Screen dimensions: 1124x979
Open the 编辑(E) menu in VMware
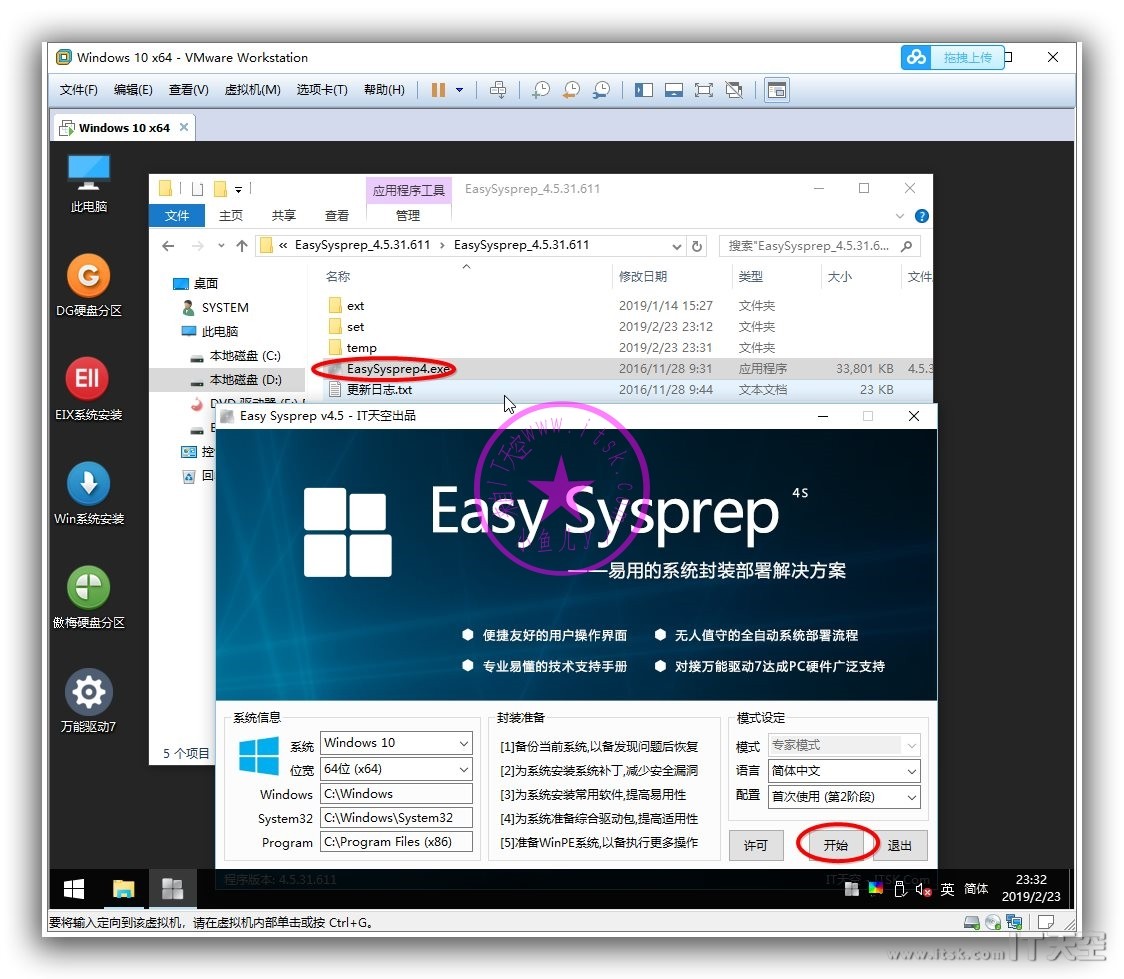coord(133,90)
